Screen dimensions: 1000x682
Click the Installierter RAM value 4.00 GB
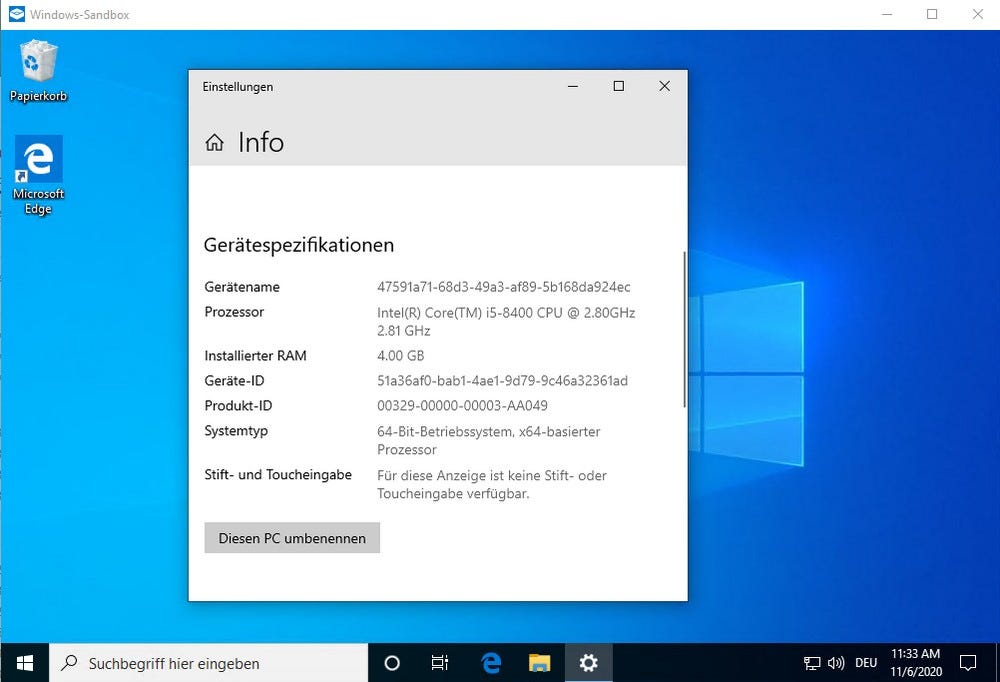coord(401,355)
